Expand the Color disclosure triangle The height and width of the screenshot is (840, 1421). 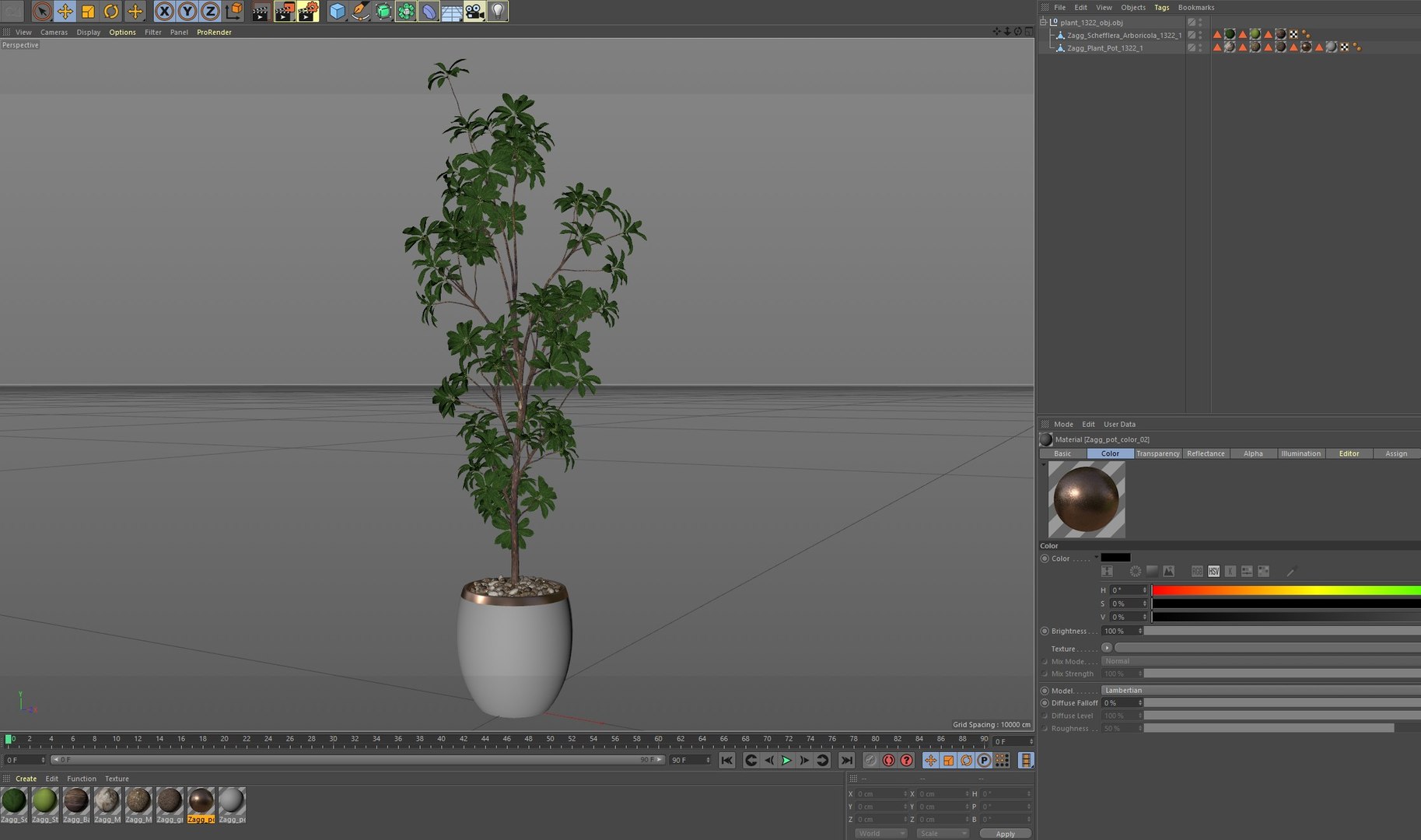[1096, 558]
